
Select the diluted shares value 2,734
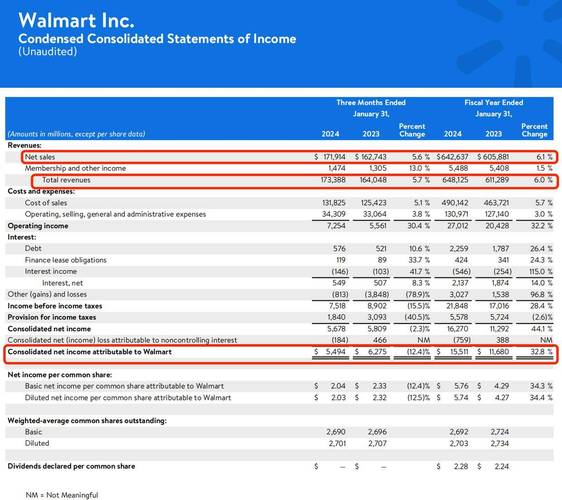pyautogui.click(x=500, y=443)
